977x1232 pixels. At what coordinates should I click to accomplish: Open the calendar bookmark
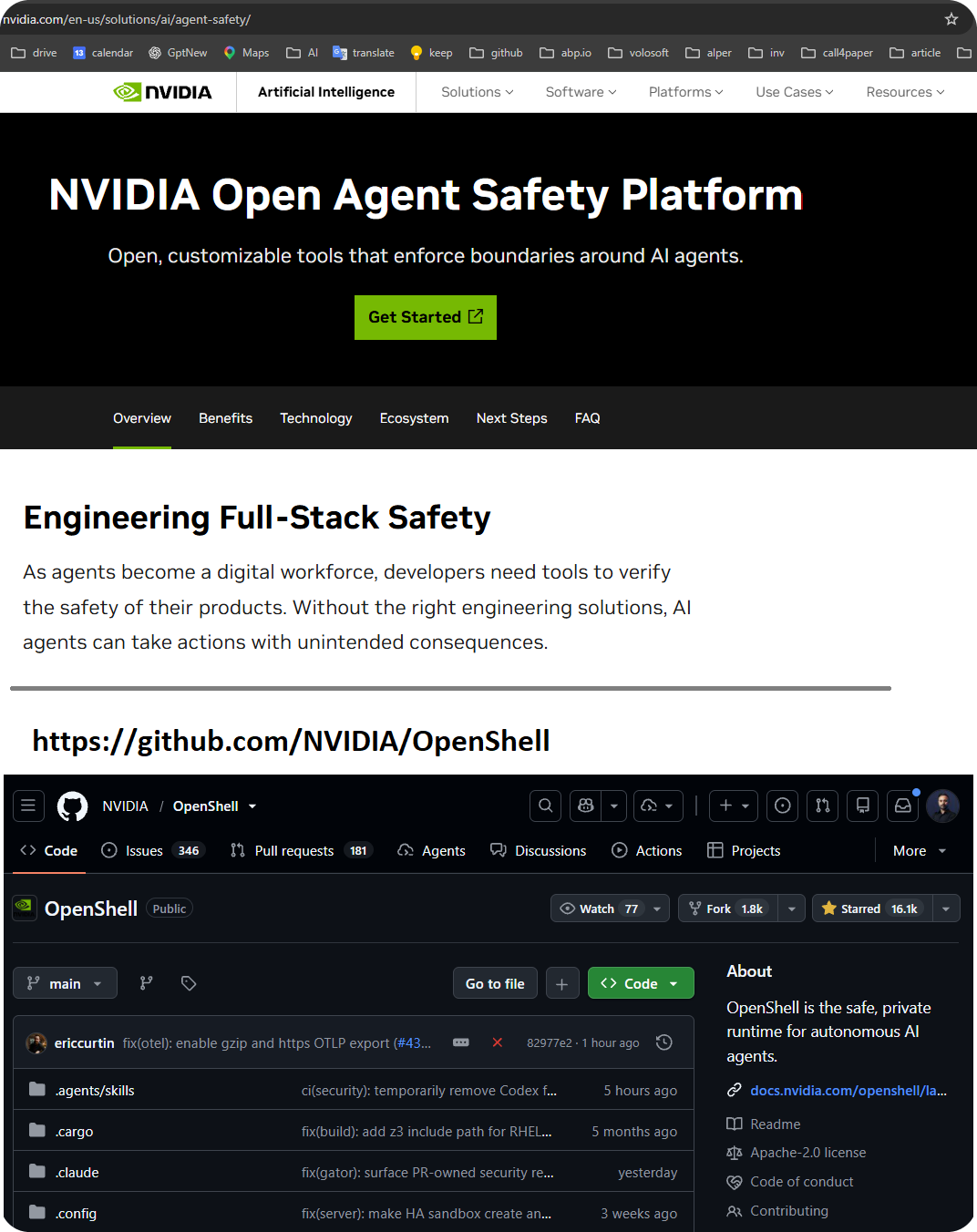point(103,53)
